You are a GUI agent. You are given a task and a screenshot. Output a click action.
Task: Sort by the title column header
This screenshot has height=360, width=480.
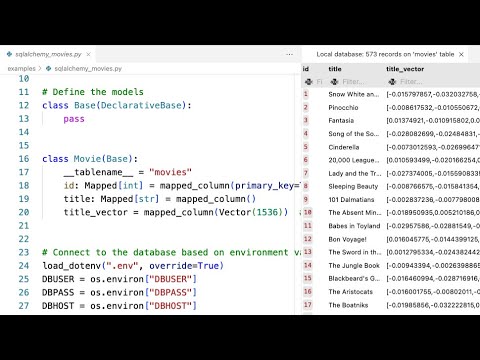(x=335, y=69)
